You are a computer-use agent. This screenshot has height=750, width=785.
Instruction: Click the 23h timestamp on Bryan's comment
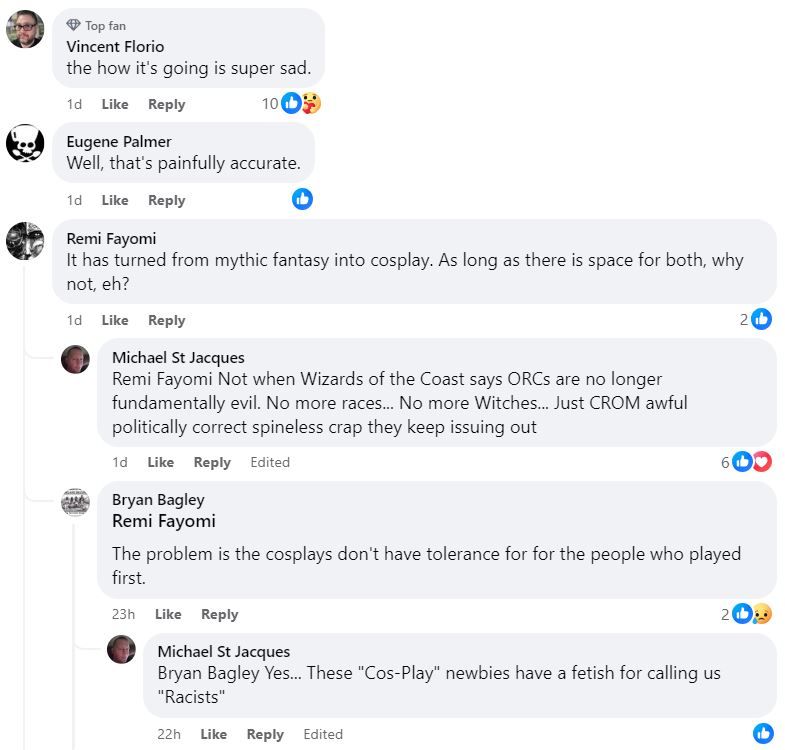click(x=123, y=614)
